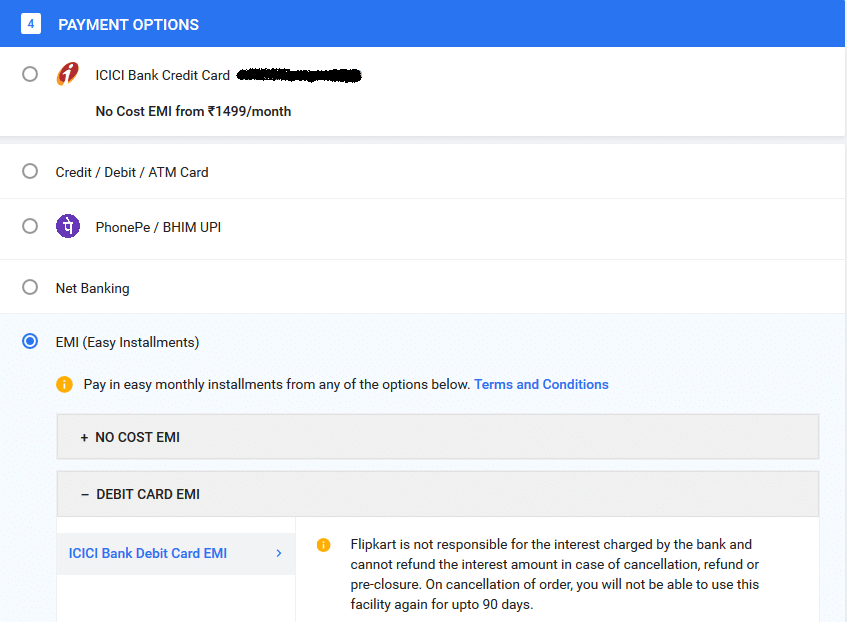Image resolution: width=847 pixels, height=622 pixels.
Task: Click the orange info icon beside installments note
Action: click(64, 384)
